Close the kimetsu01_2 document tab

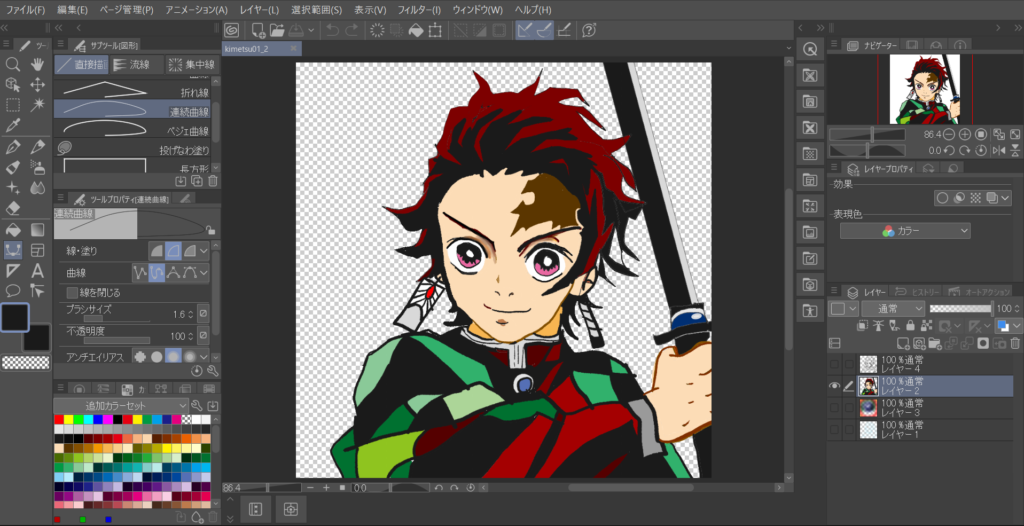(294, 49)
